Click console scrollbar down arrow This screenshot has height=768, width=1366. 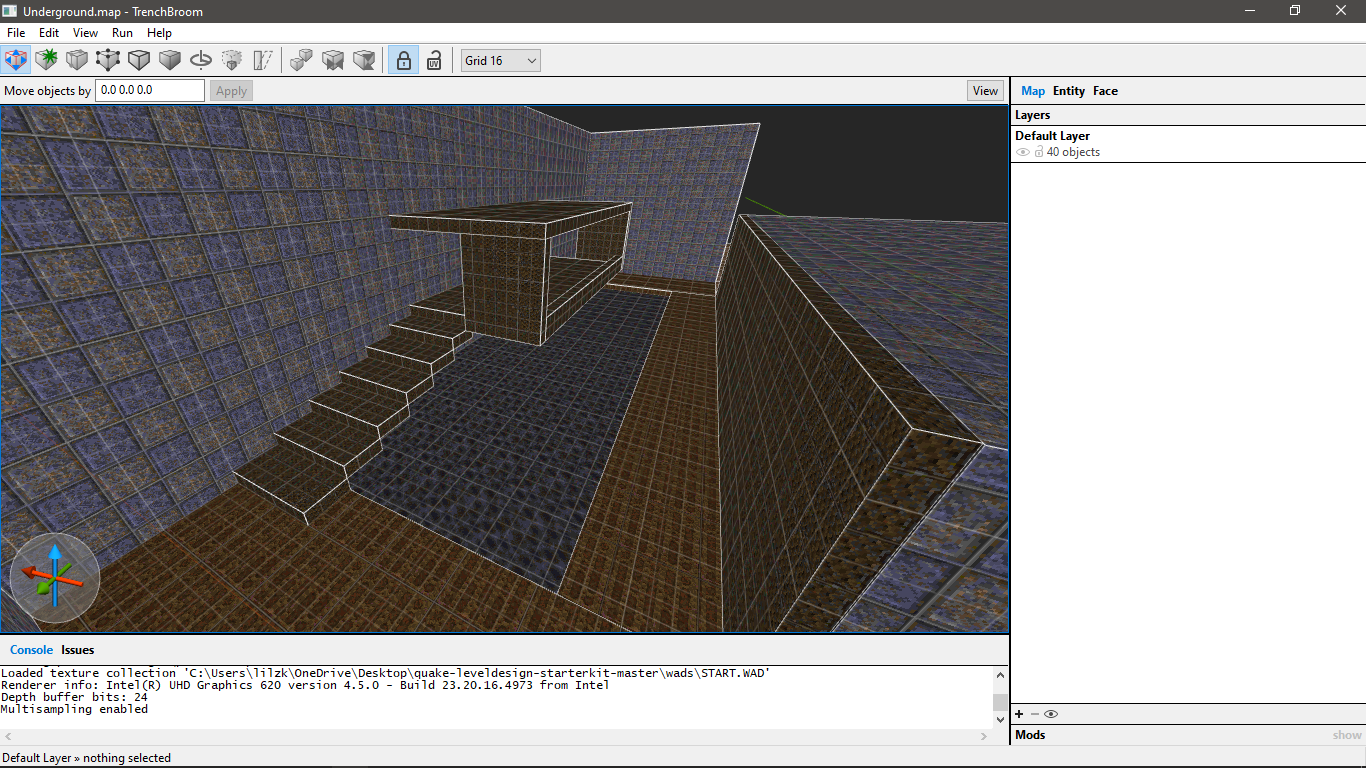tap(1000, 720)
